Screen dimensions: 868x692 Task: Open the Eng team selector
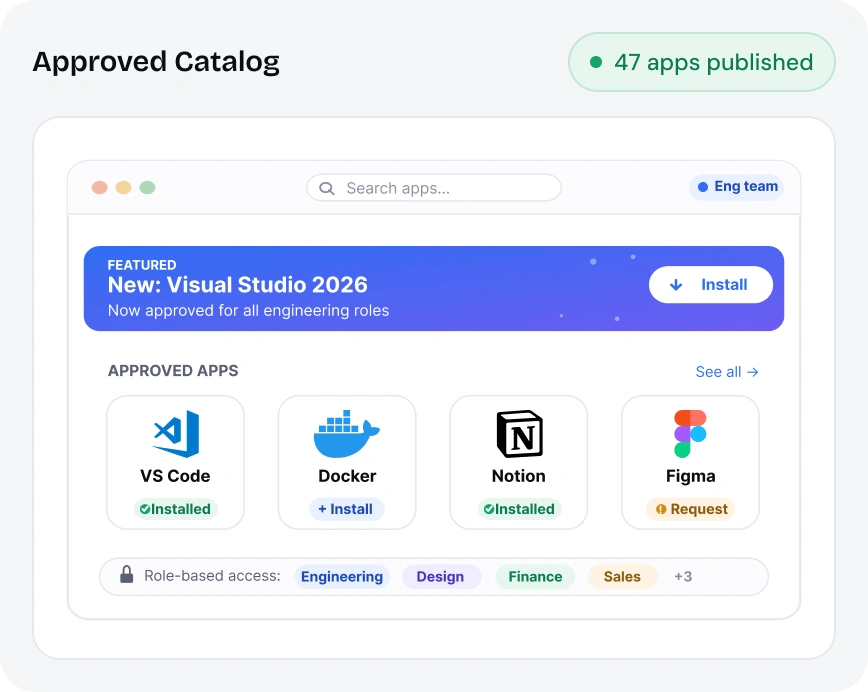(737, 187)
